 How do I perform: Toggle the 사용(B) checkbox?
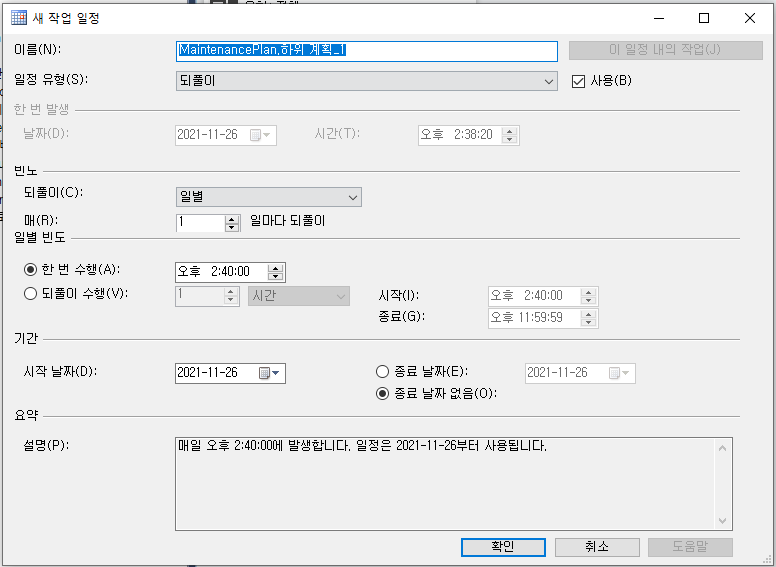pos(578,81)
